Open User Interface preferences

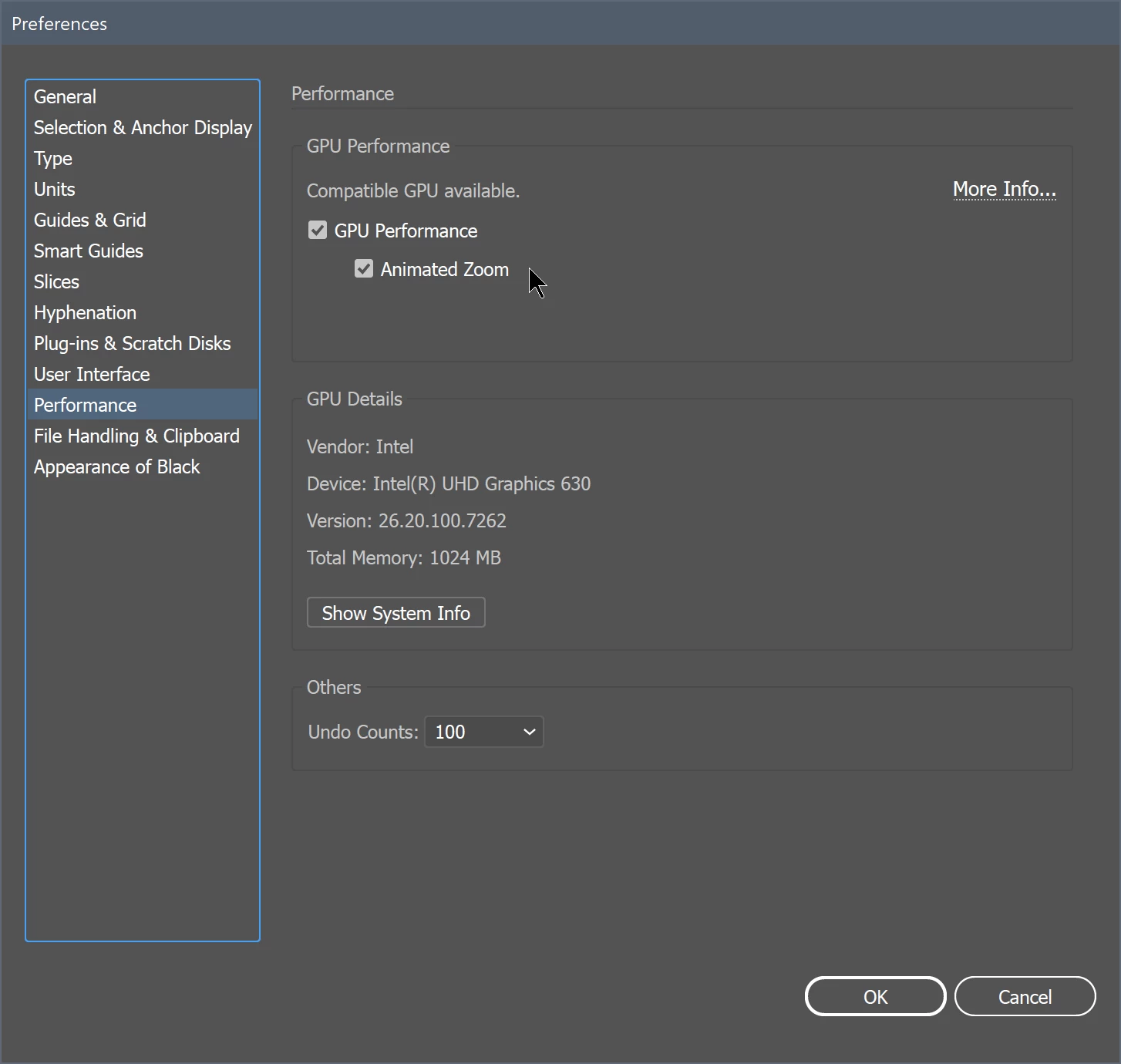click(143, 374)
